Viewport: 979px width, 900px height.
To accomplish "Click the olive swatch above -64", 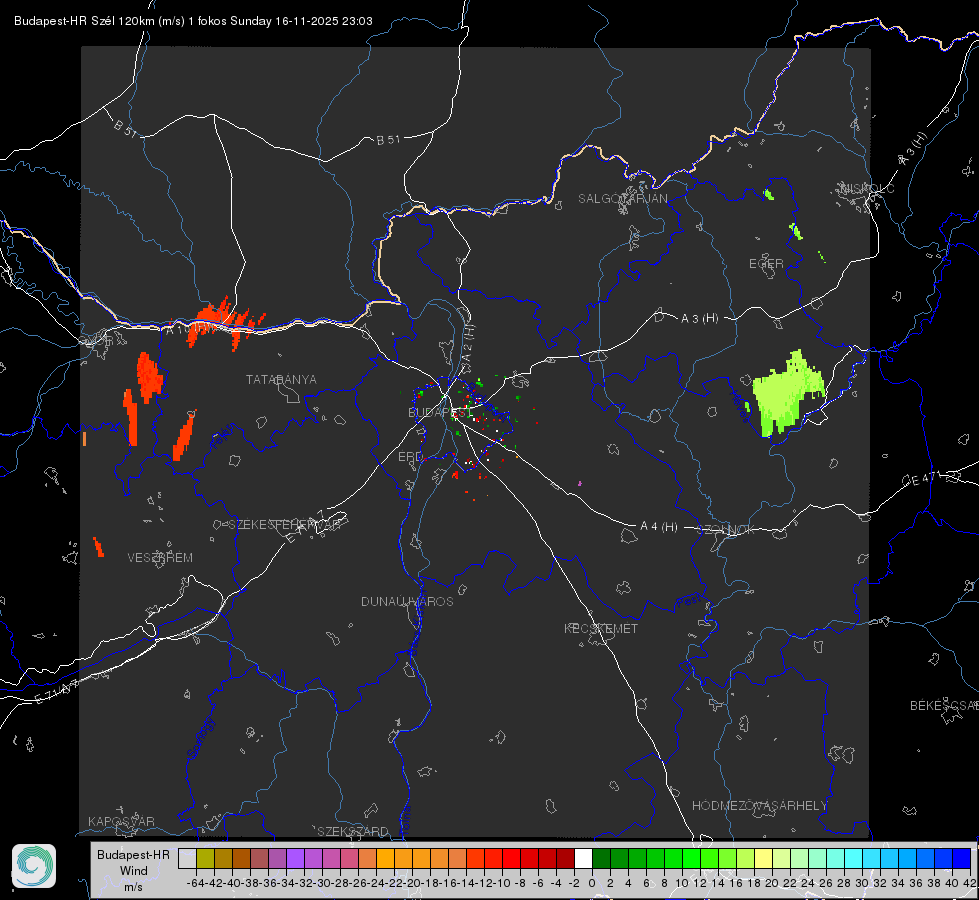I will (205, 858).
